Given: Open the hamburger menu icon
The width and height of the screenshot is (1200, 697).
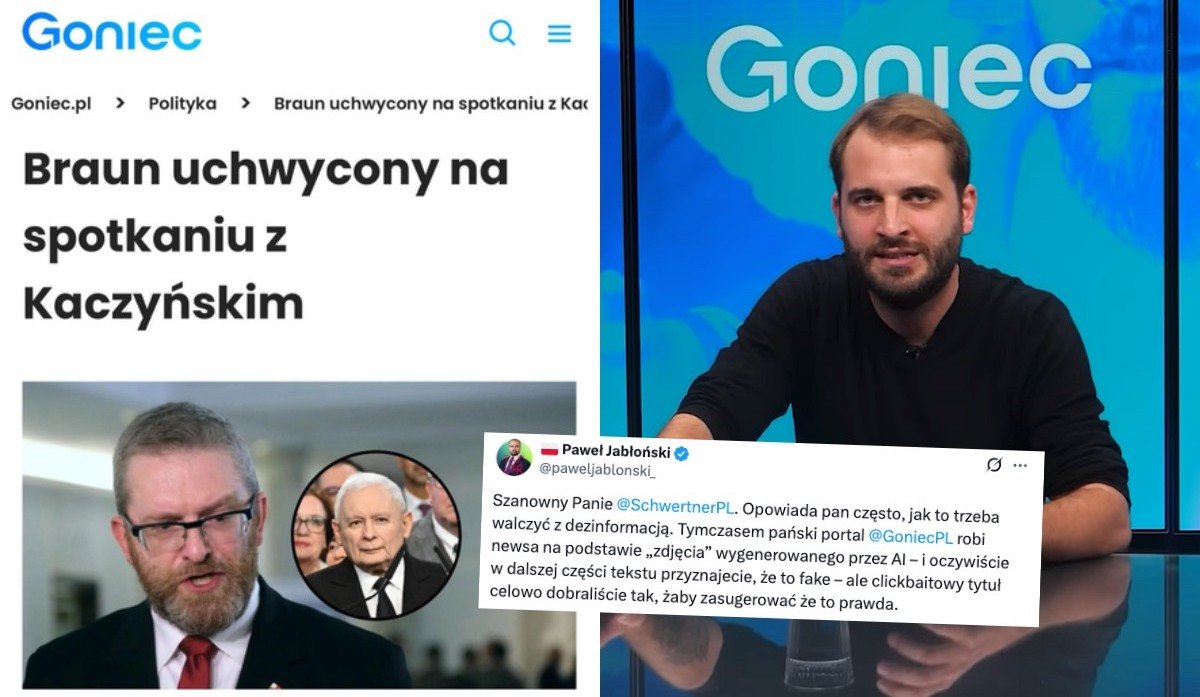Looking at the screenshot, I should coord(559,34).
